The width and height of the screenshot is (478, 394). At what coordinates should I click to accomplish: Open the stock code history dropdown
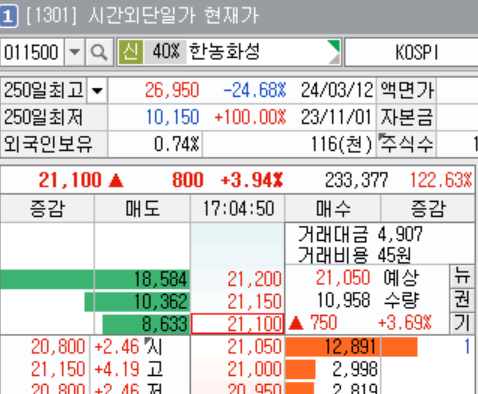(x=75, y=53)
